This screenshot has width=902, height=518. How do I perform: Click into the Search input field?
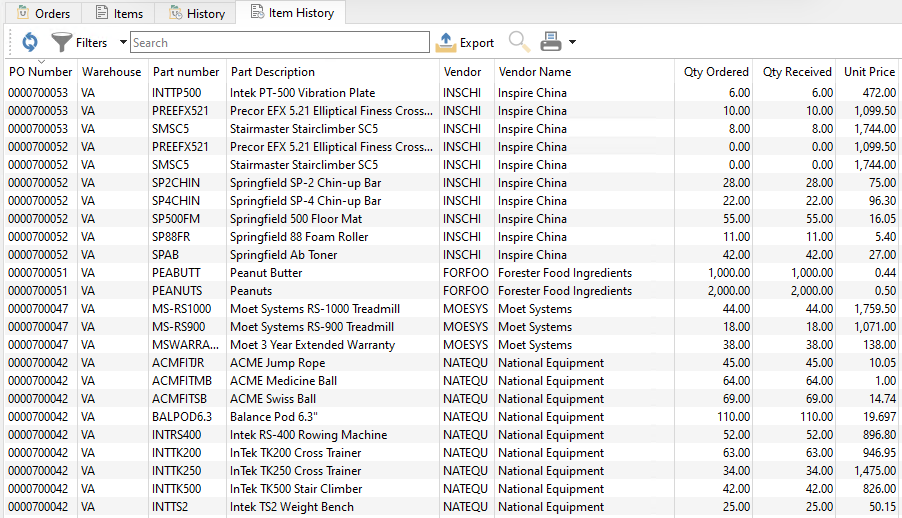click(x=280, y=43)
